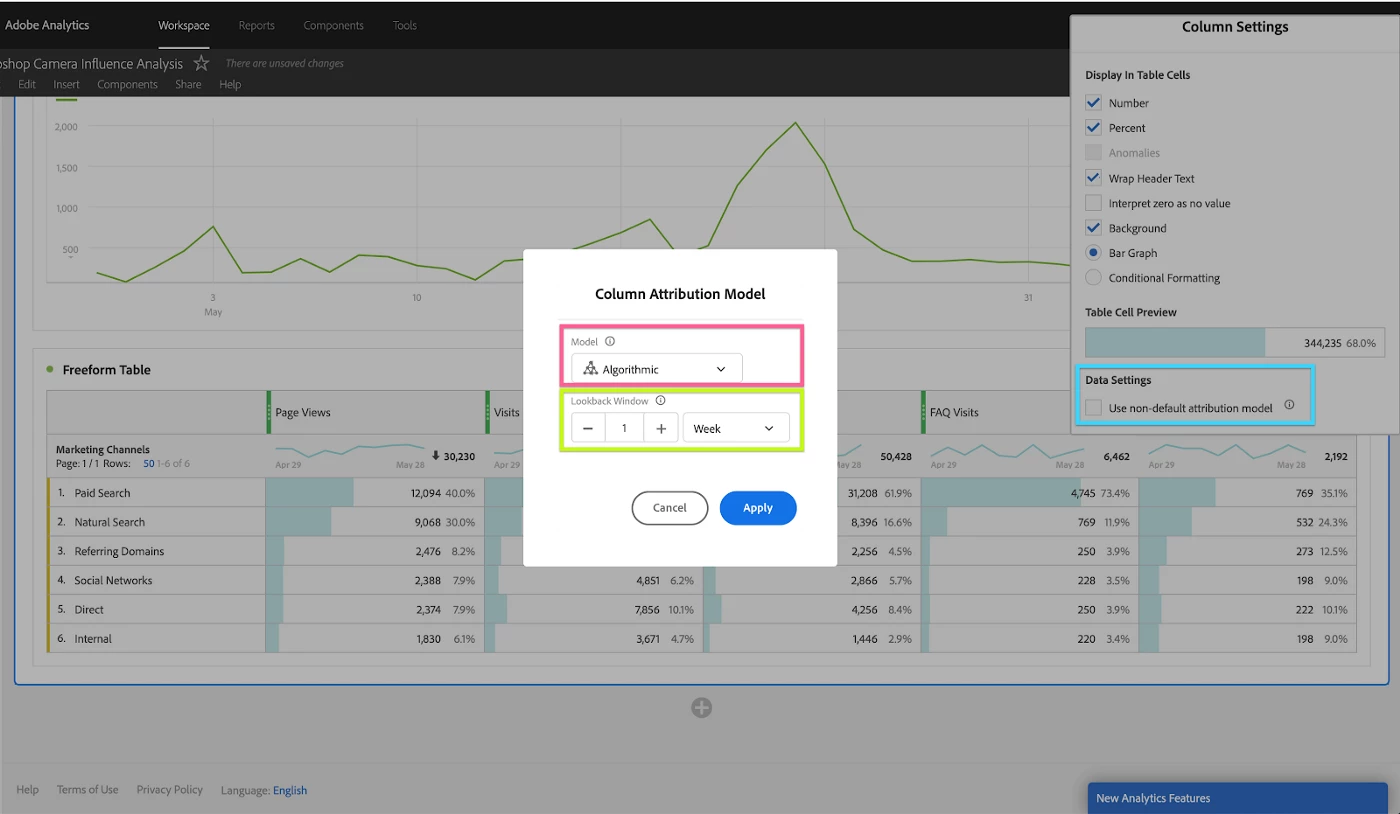The width and height of the screenshot is (1400, 814).
Task: Decrease lookback window with the minus button
Action: [588, 428]
